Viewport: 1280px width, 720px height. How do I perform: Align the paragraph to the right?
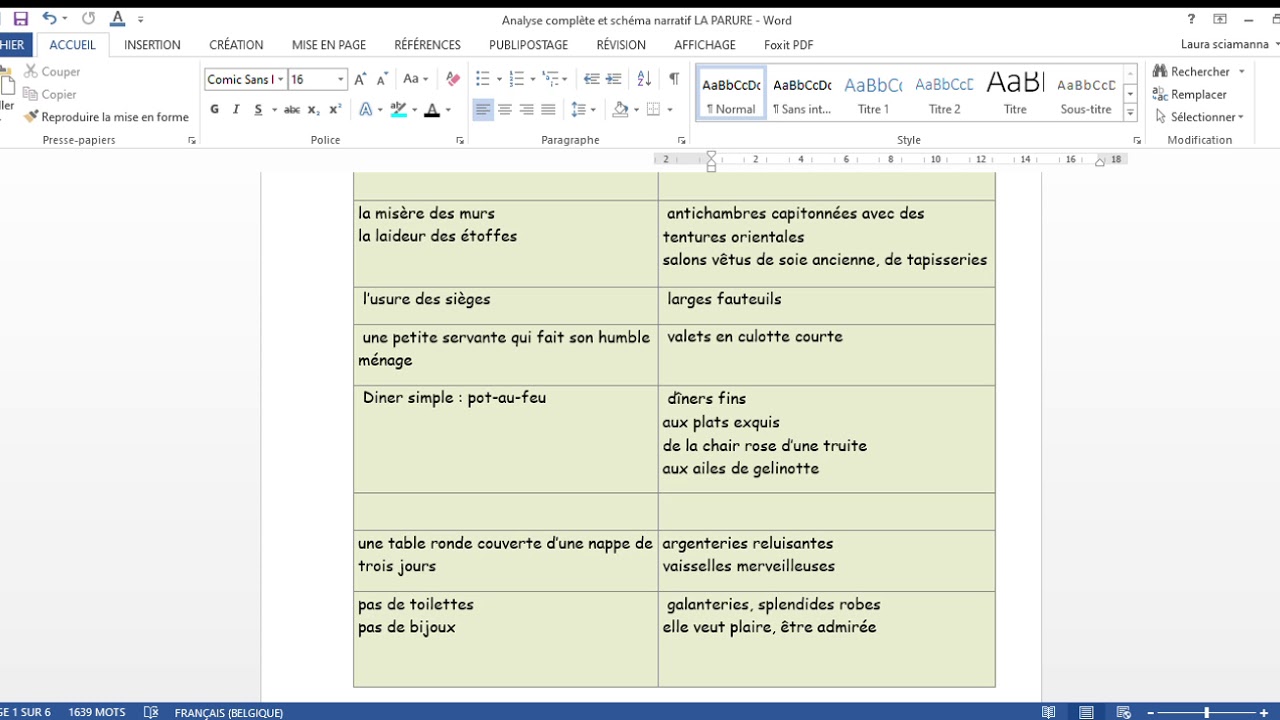tap(526, 110)
